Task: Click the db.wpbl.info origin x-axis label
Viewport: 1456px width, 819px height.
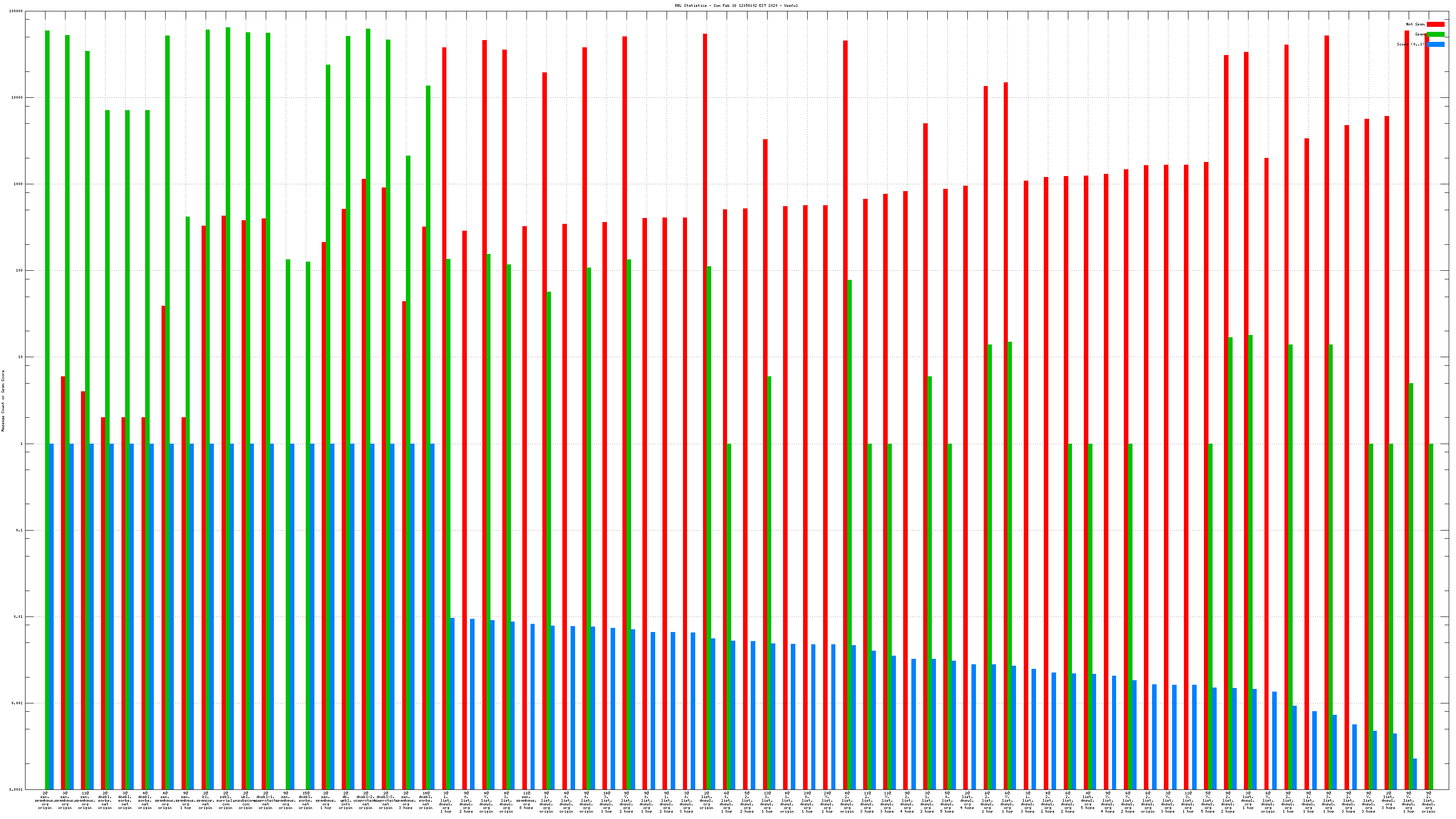Action: [345, 801]
